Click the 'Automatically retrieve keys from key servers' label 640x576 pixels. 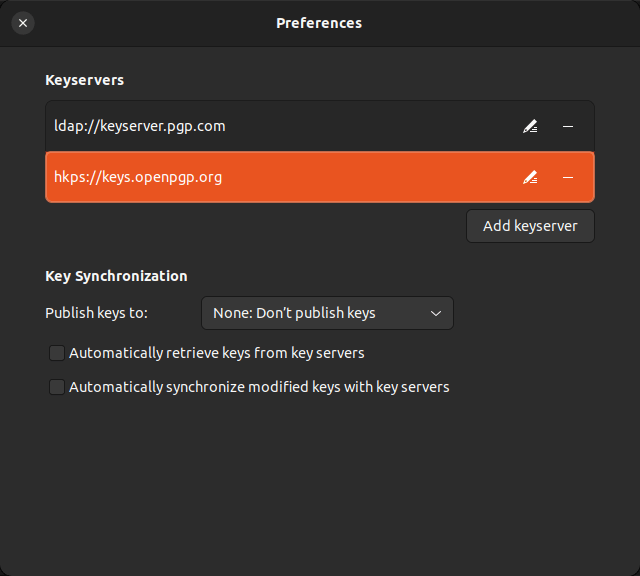(216, 353)
